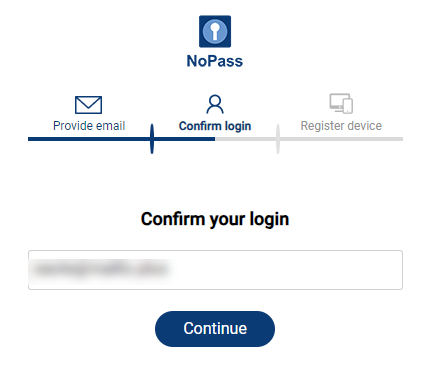Click the smartphone part of Register device icon
The width and height of the screenshot is (437, 366).
tap(348, 106)
